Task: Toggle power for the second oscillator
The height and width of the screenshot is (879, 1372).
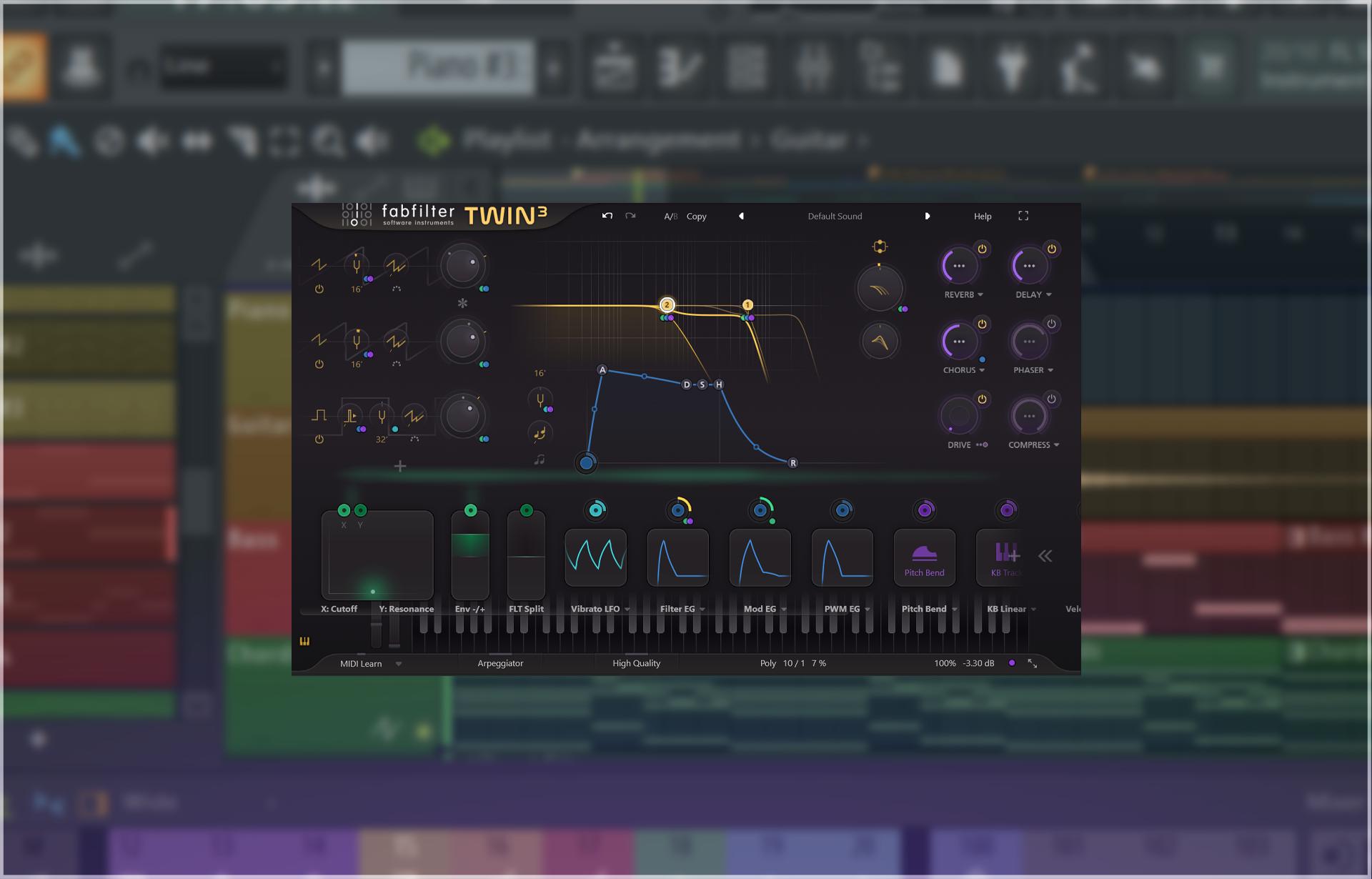Action: pyautogui.click(x=319, y=364)
